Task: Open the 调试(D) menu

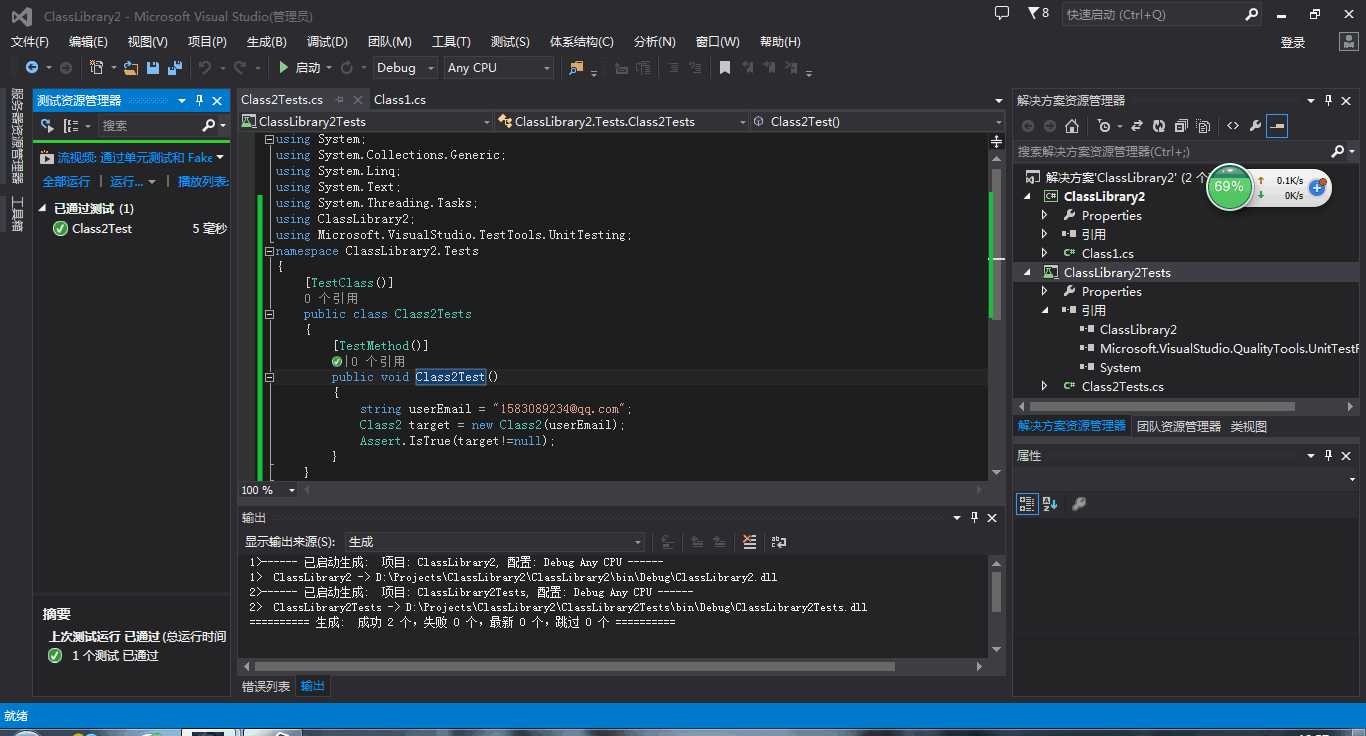Action: coord(327,42)
